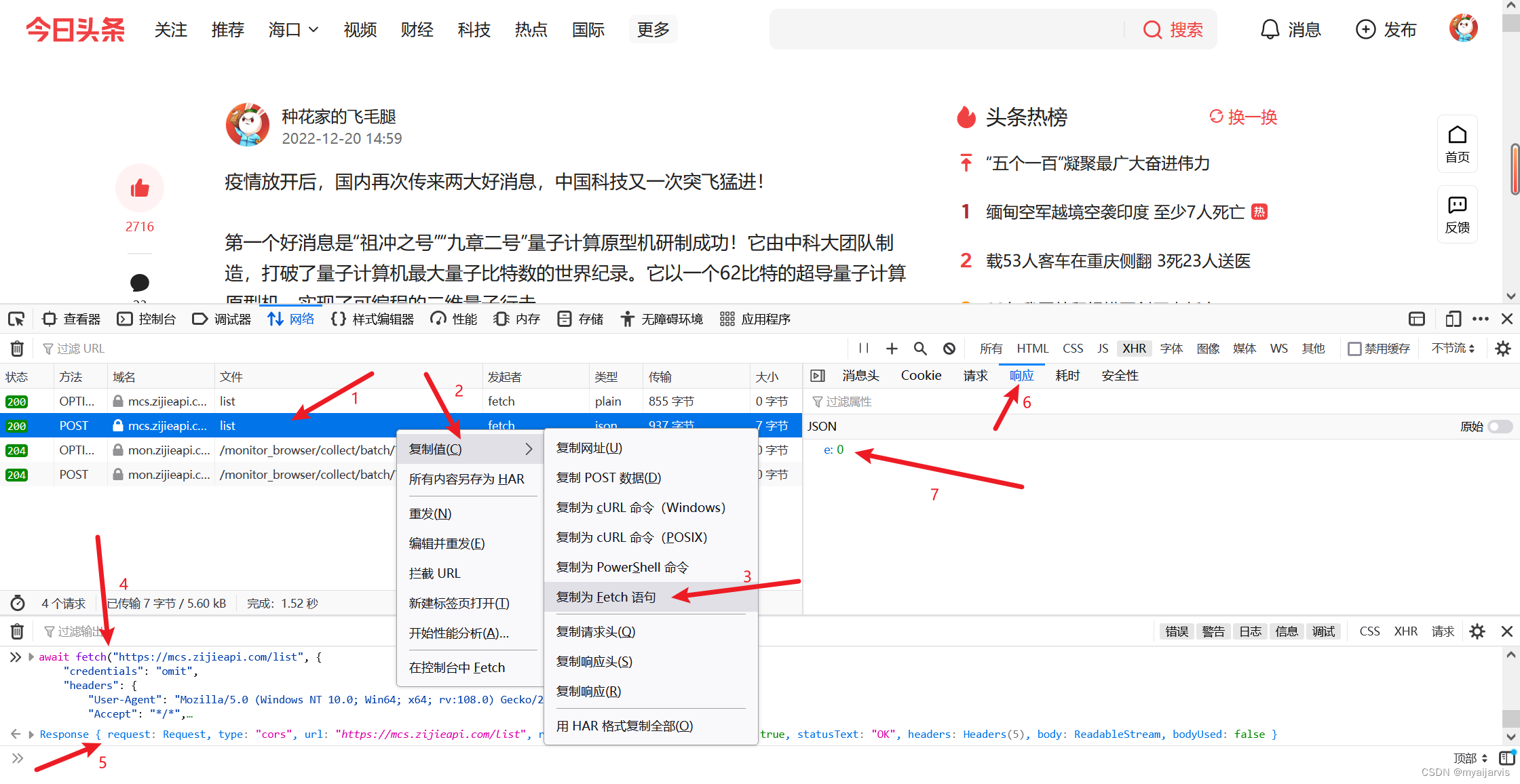Click the red thumbs-up like button

[140, 189]
